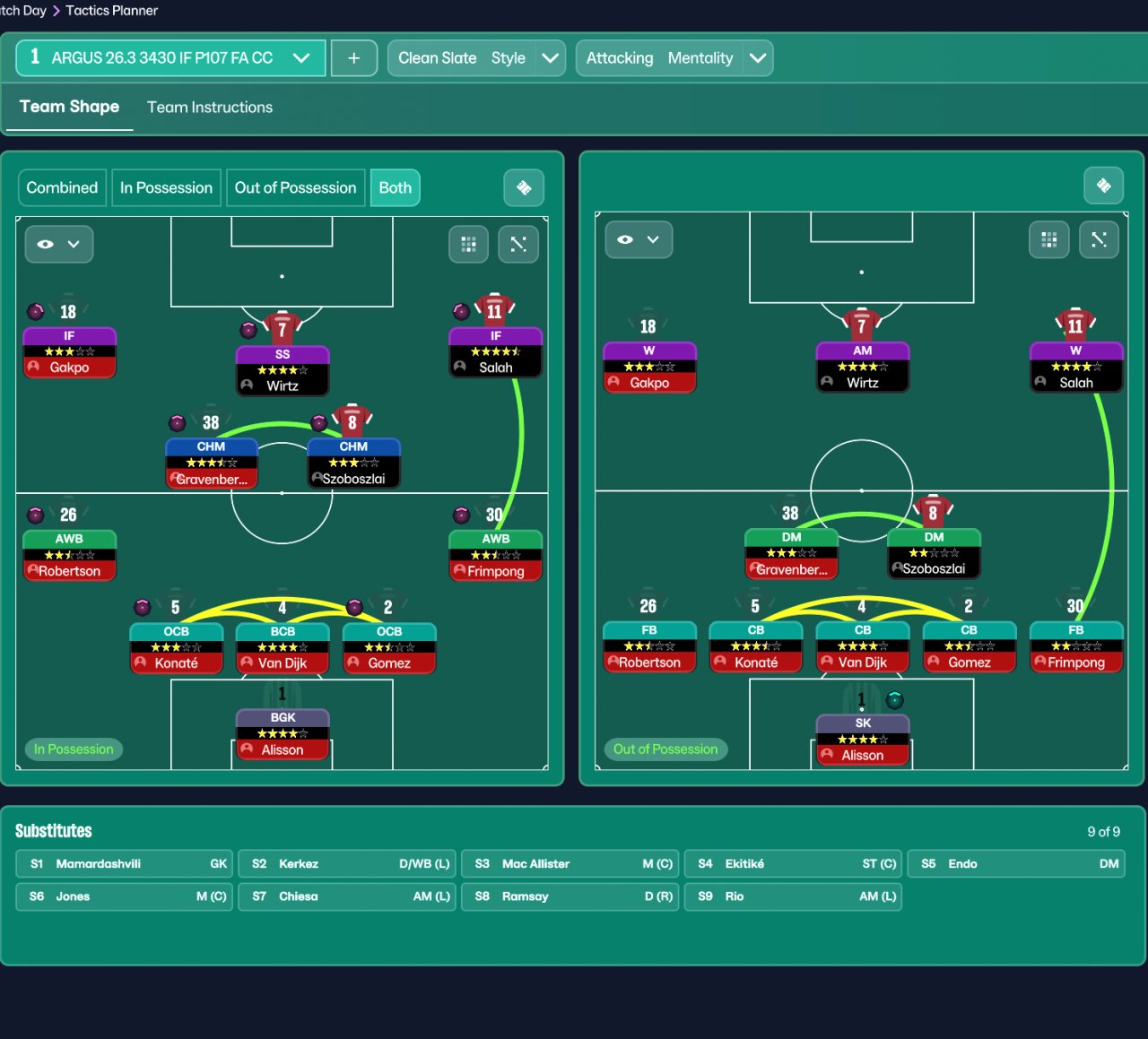
Task: Select substitute S7 Chiesa
Action: 347,896
